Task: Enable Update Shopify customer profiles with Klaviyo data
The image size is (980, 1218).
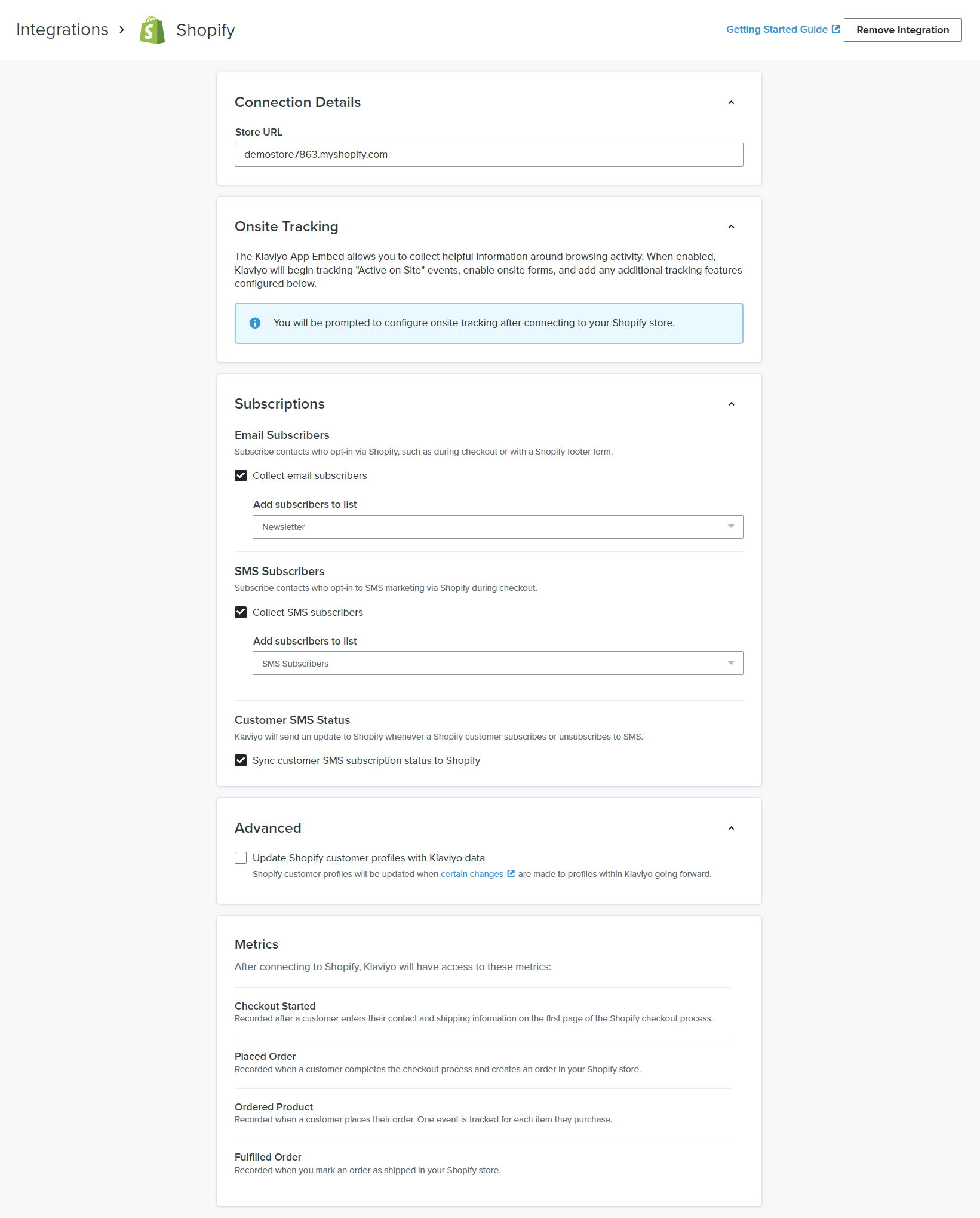Action: pyautogui.click(x=241, y=858)
